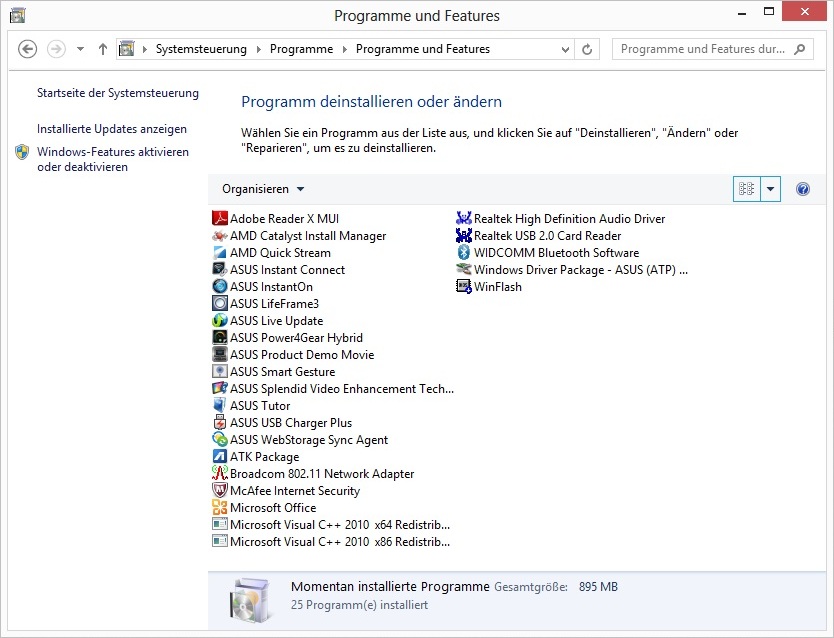
Task: Open the view options dropdown arrow
Action: tap(771, 189)
